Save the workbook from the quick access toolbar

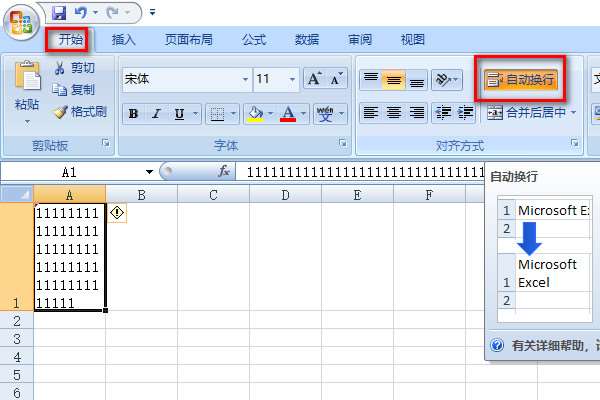(x=59, y=13)
